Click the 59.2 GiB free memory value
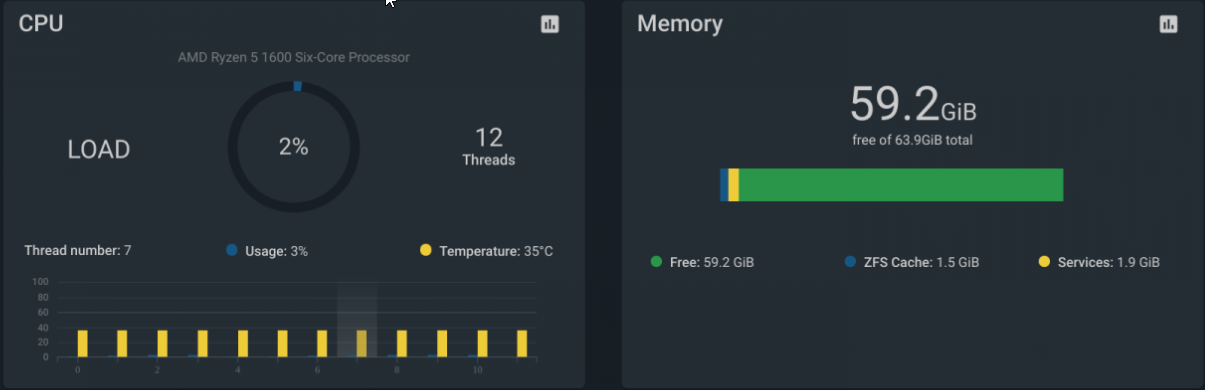 click(x=913, y=104)
